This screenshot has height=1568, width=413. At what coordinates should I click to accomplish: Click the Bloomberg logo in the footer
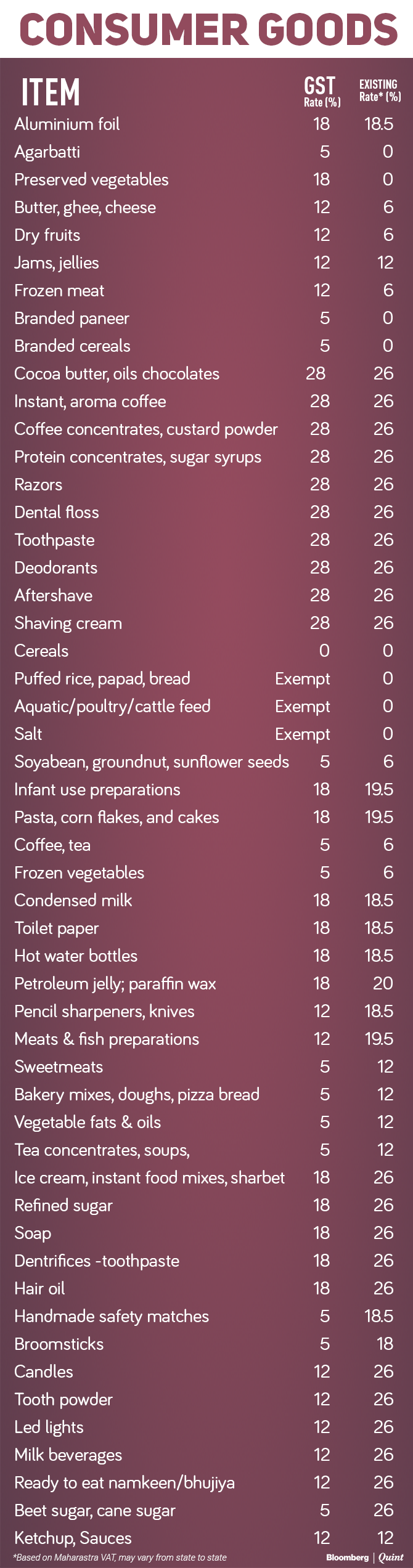point(347,1558)
